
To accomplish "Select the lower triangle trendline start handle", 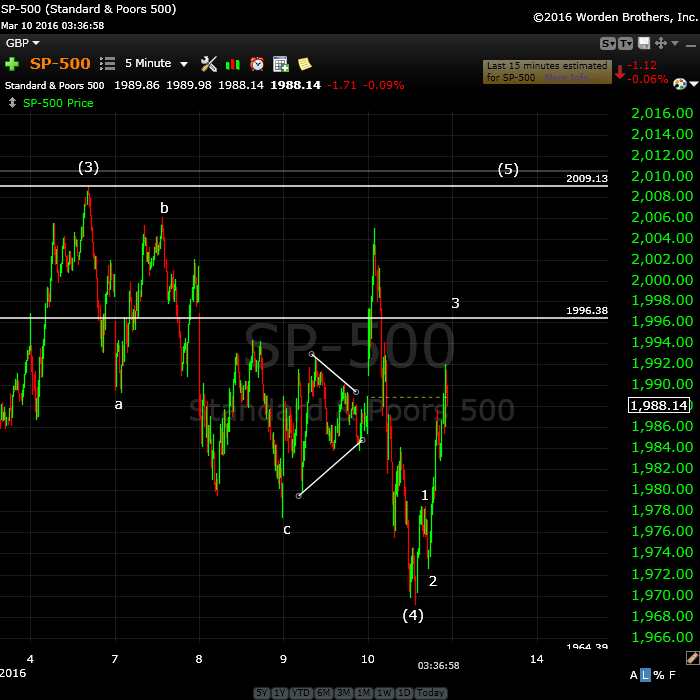I will pyautogui.click(x=299, y=496).
